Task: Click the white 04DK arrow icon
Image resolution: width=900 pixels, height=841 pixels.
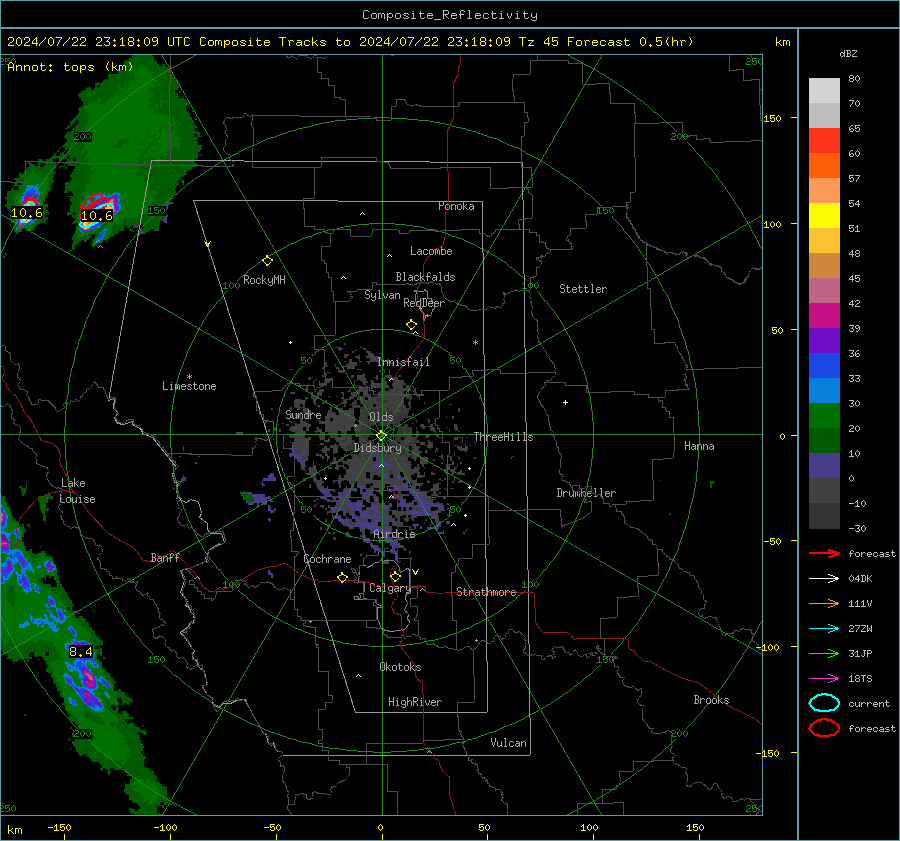Action: (x=824, y=578)
